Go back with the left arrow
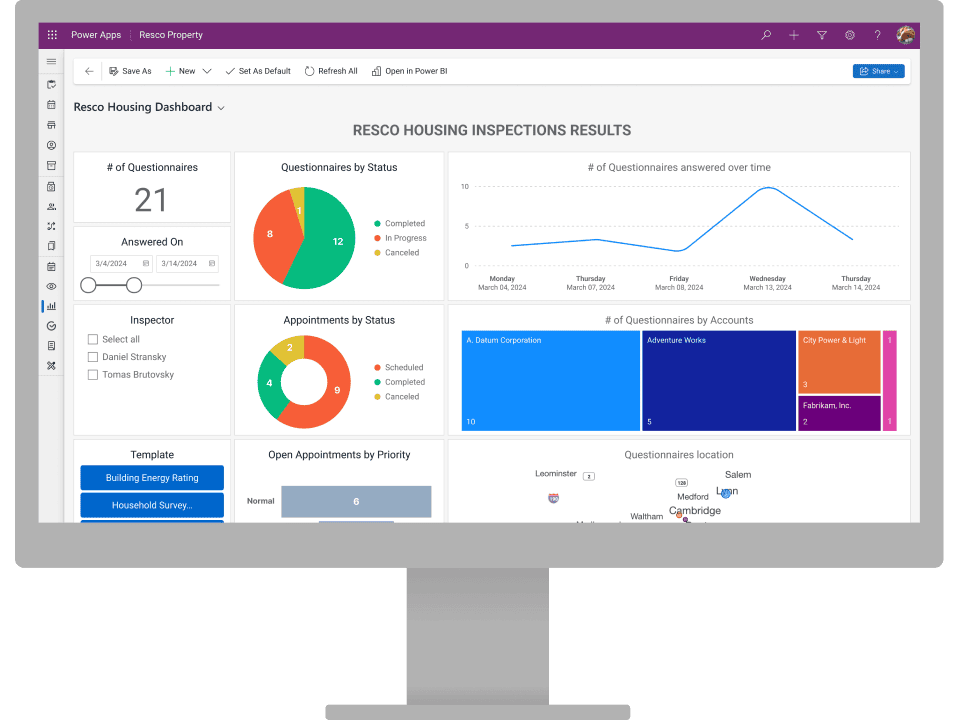The image size is (960, 720). [x=89, y=71]
